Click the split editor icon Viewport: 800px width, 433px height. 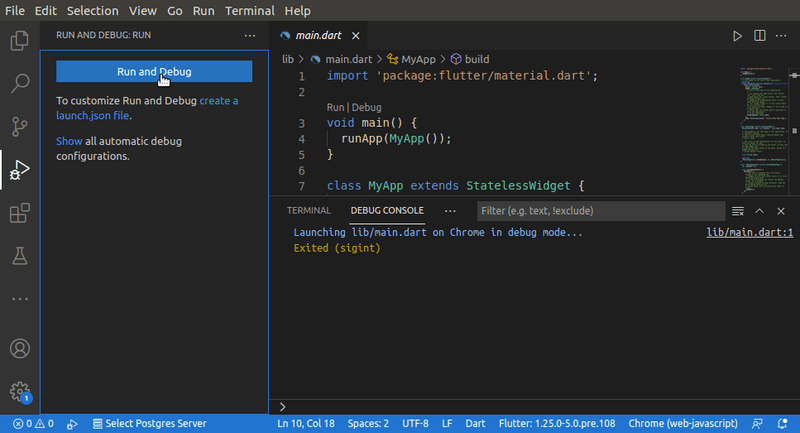tap(759, 36)
